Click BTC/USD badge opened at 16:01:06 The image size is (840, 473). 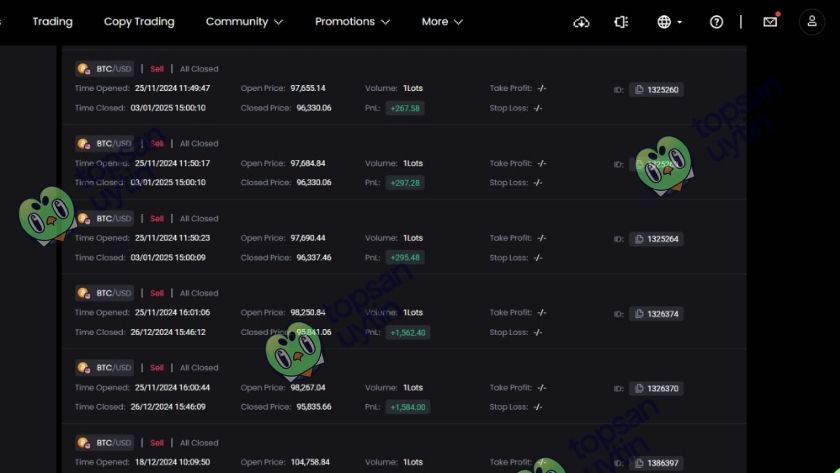(105, 293)
